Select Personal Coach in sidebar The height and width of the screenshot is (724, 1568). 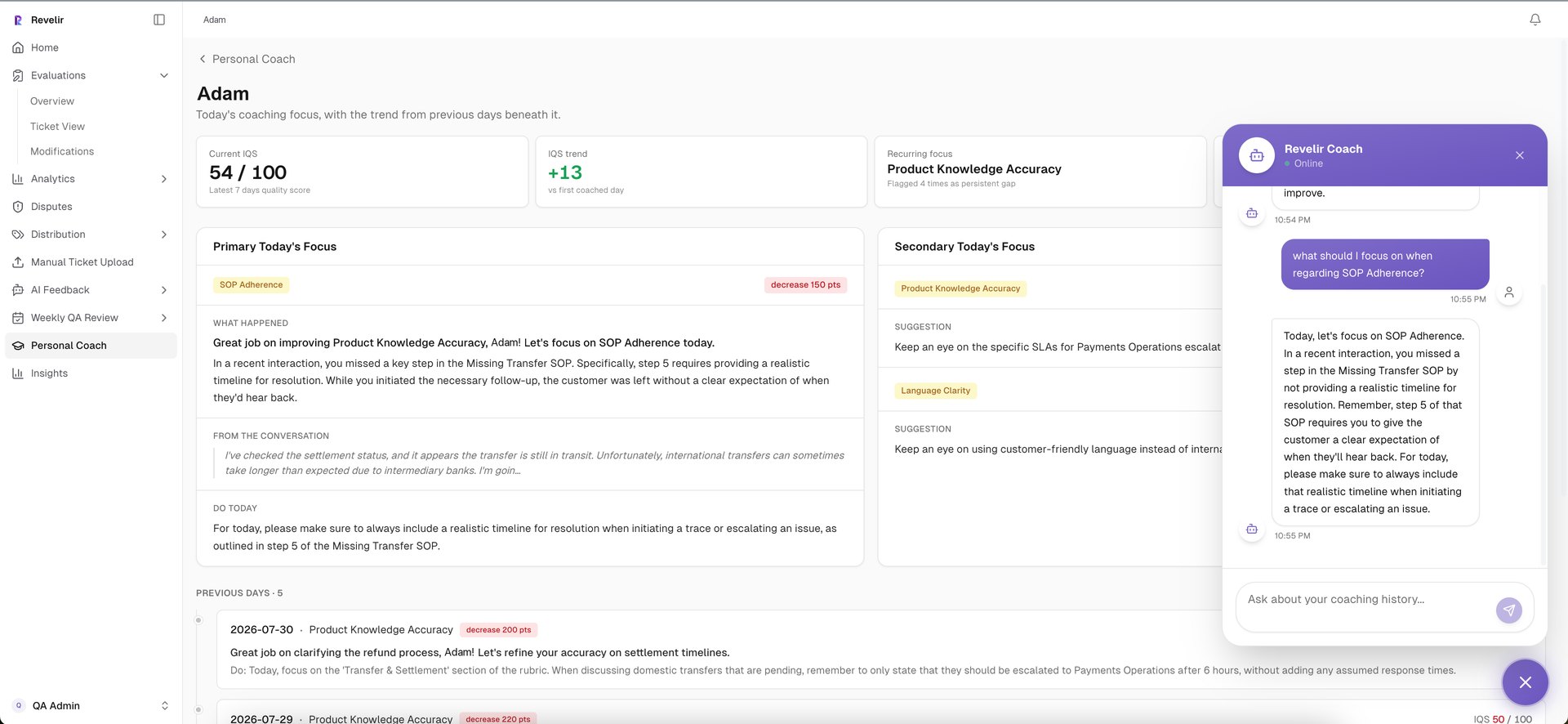(91, 346)
